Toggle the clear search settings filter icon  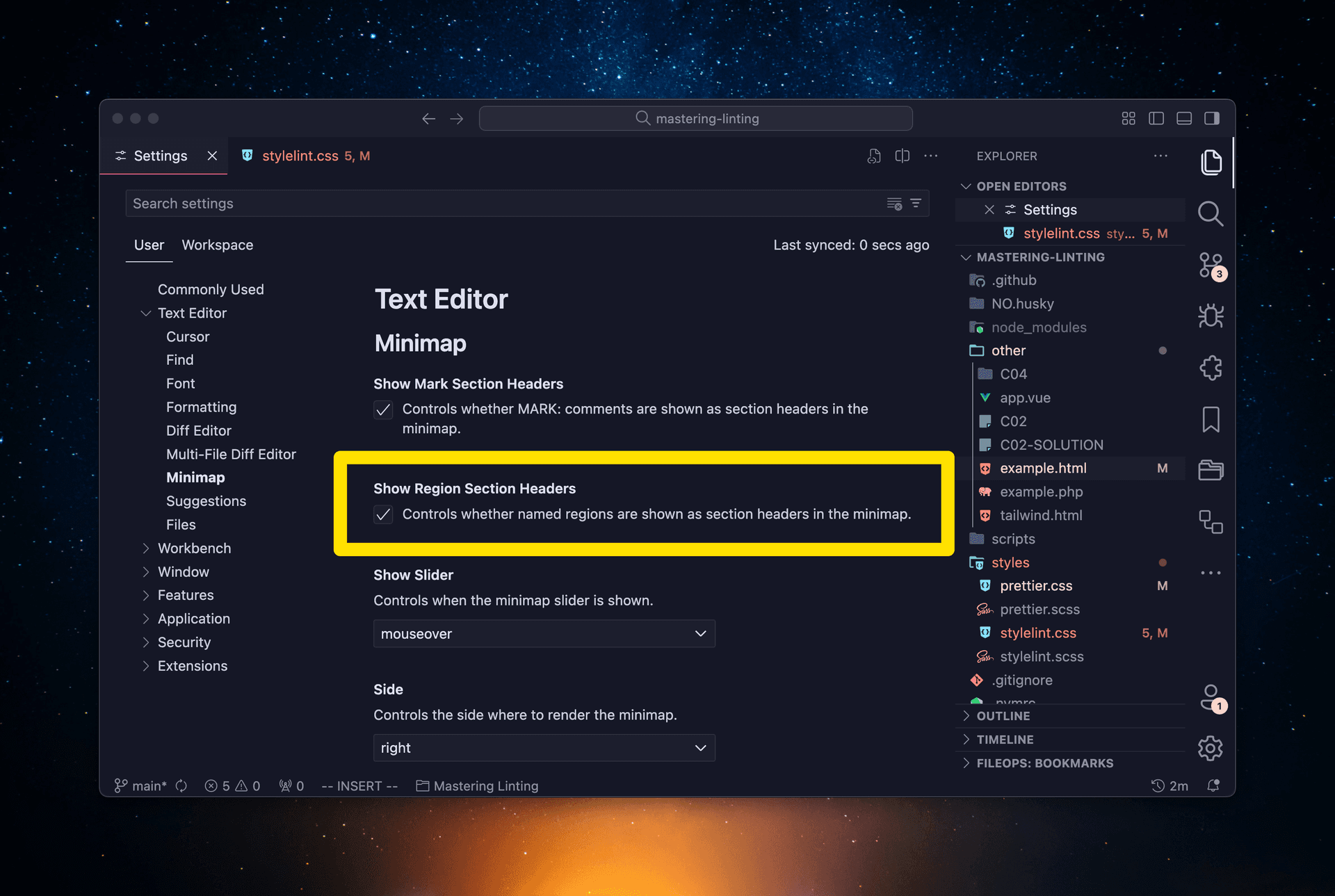point(893,203)
